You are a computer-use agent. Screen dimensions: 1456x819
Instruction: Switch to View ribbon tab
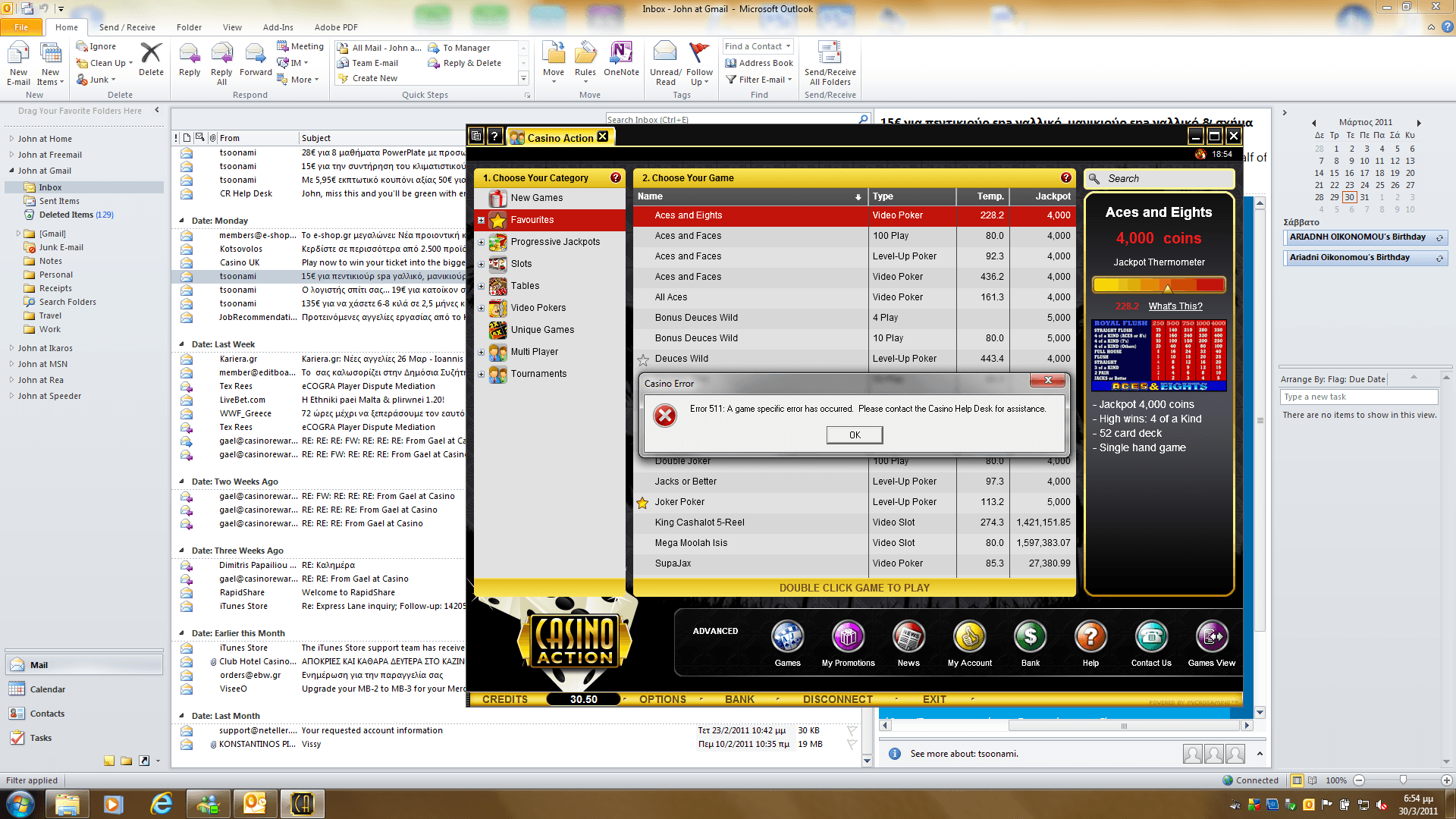click(232, 27)
